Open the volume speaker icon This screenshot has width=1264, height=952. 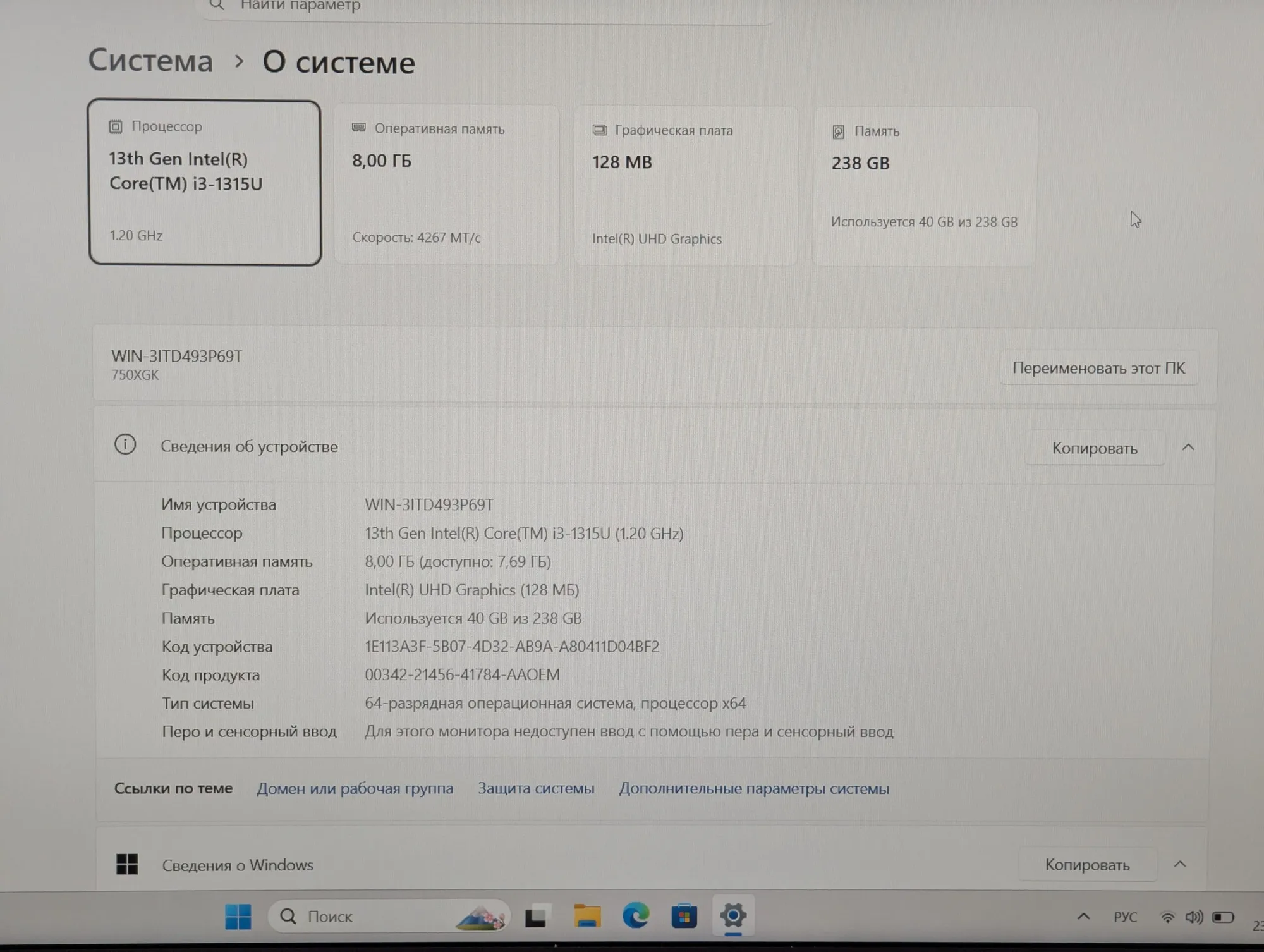[x=1194, y=917]
